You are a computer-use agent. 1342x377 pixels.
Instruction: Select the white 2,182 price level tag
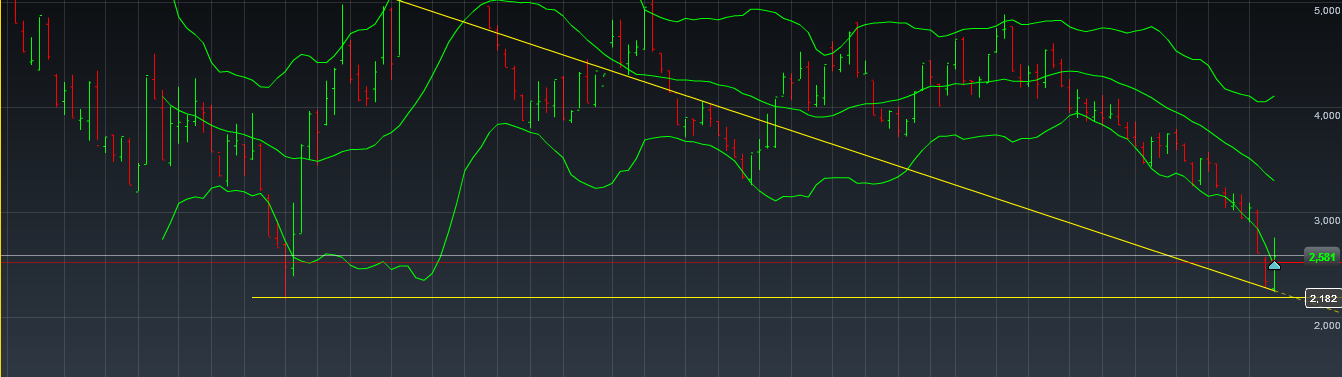click(1323, 298)
